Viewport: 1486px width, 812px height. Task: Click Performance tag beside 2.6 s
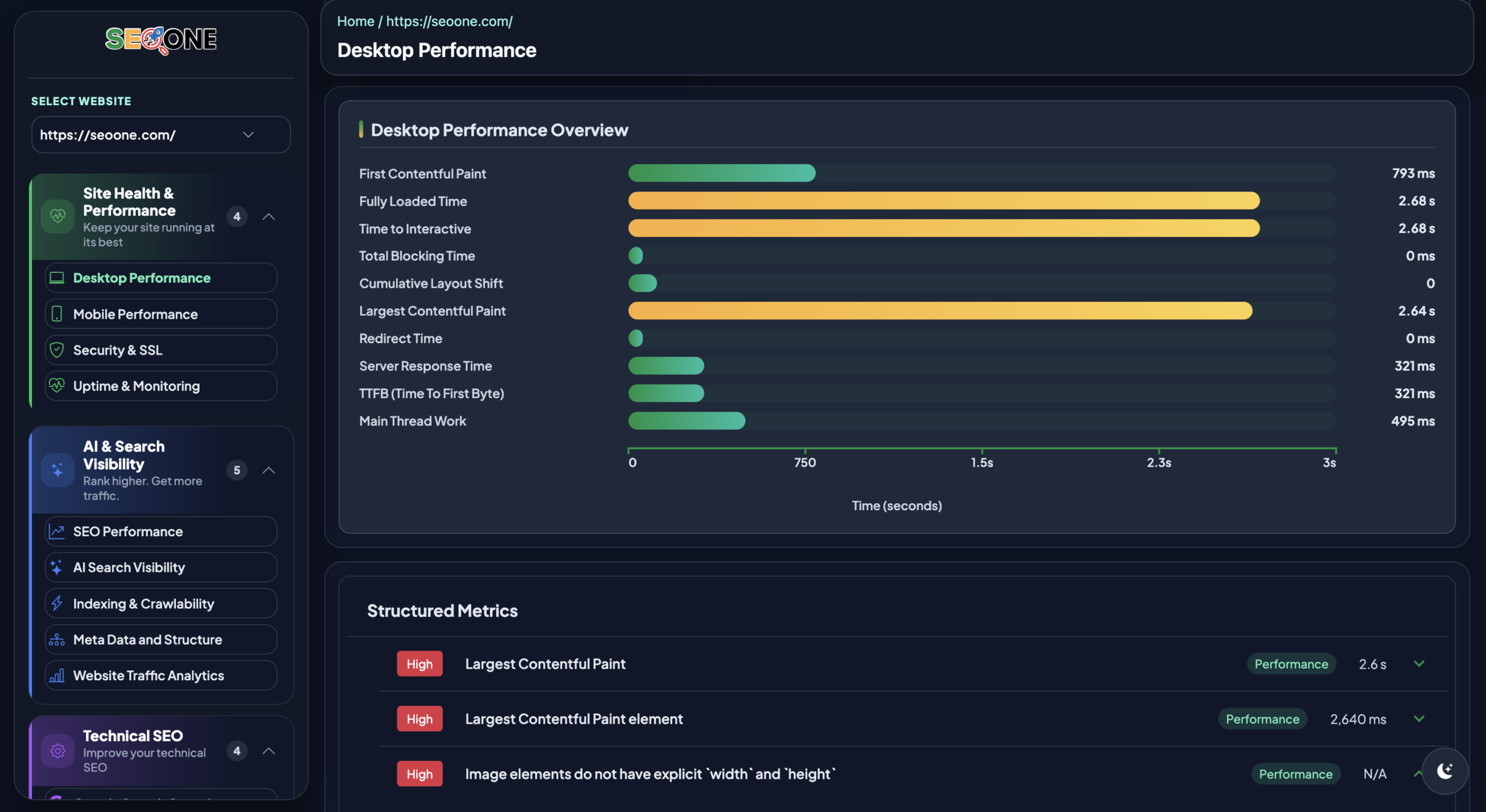[x=1292, y=664]
